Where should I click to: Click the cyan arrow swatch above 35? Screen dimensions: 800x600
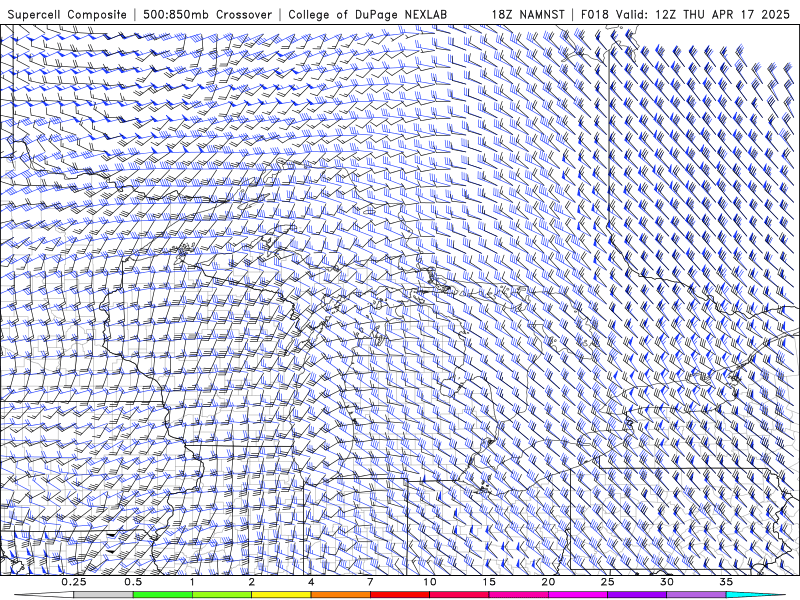pyautogui.click(x=756, y=595)
